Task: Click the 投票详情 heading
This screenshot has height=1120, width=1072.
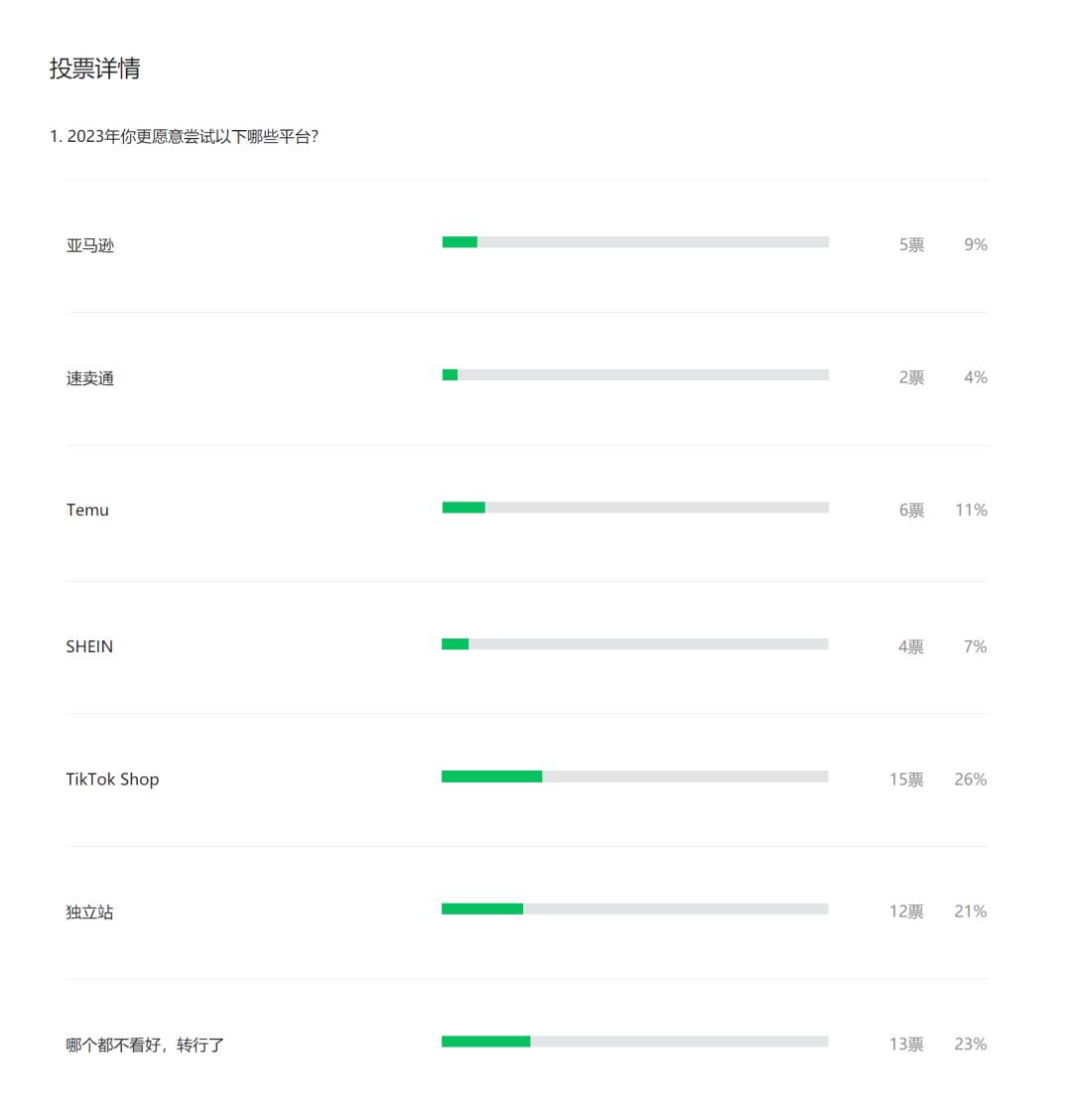Action: [94, 69]
